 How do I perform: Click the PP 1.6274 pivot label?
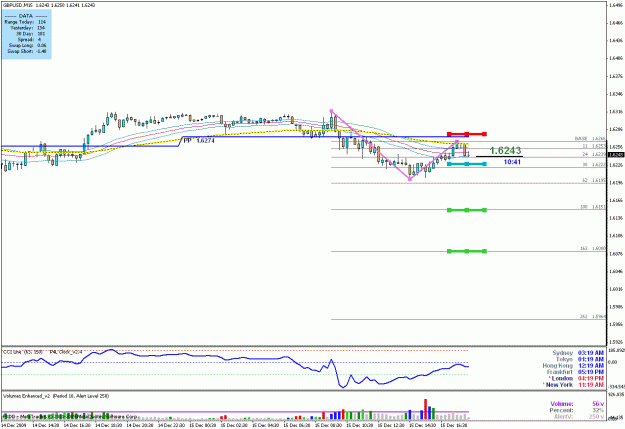199,141
